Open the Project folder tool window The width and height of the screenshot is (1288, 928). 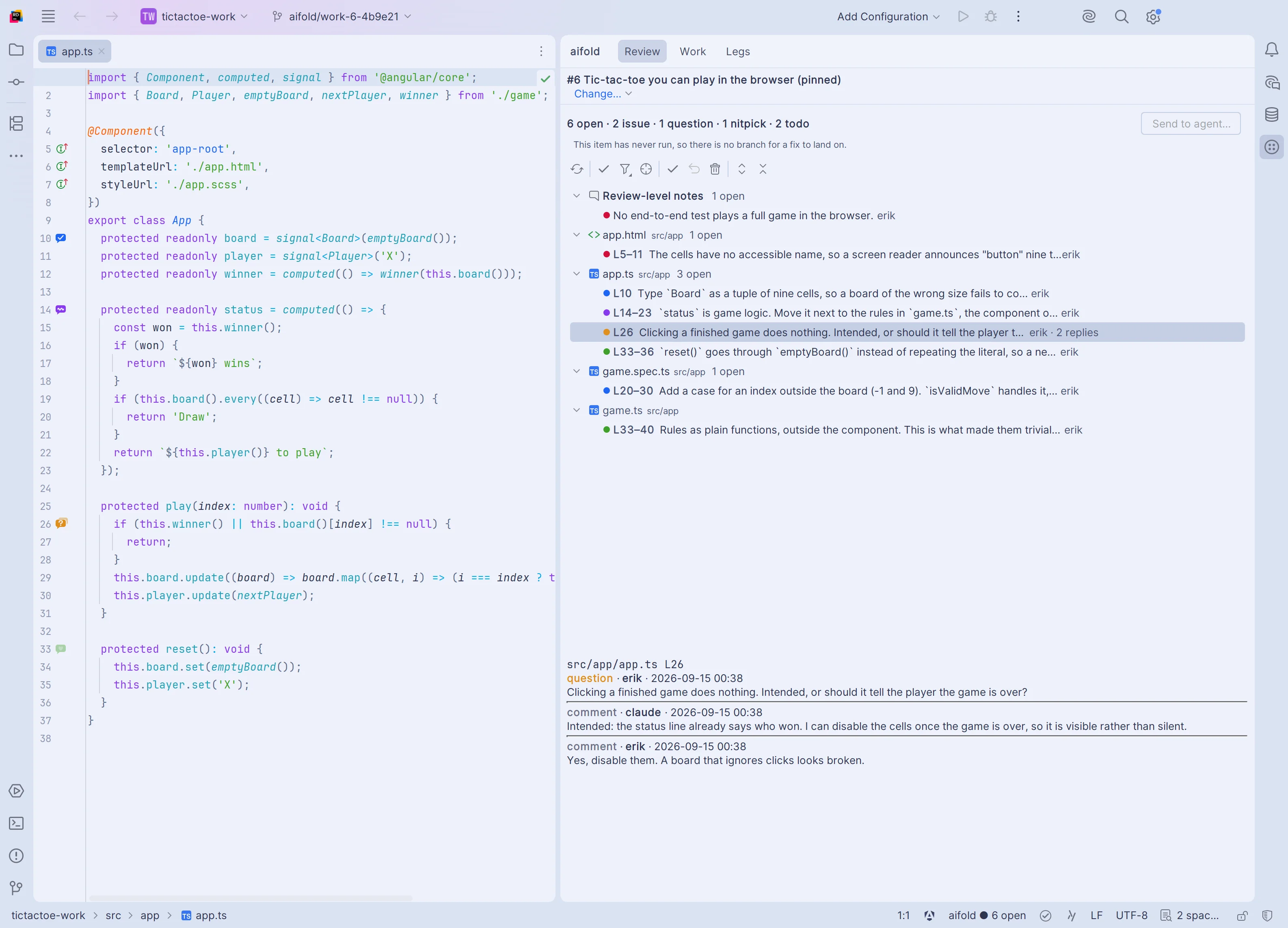[x=17, y=50]
